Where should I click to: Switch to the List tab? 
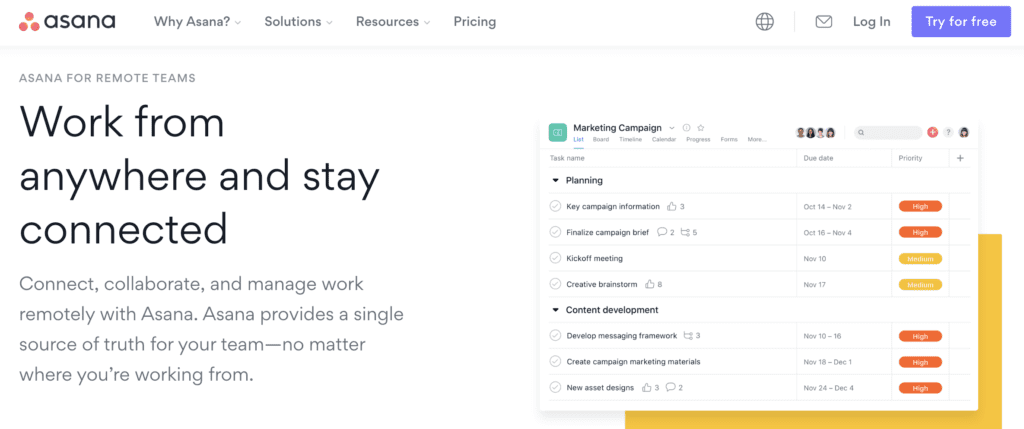click(579, 140)
